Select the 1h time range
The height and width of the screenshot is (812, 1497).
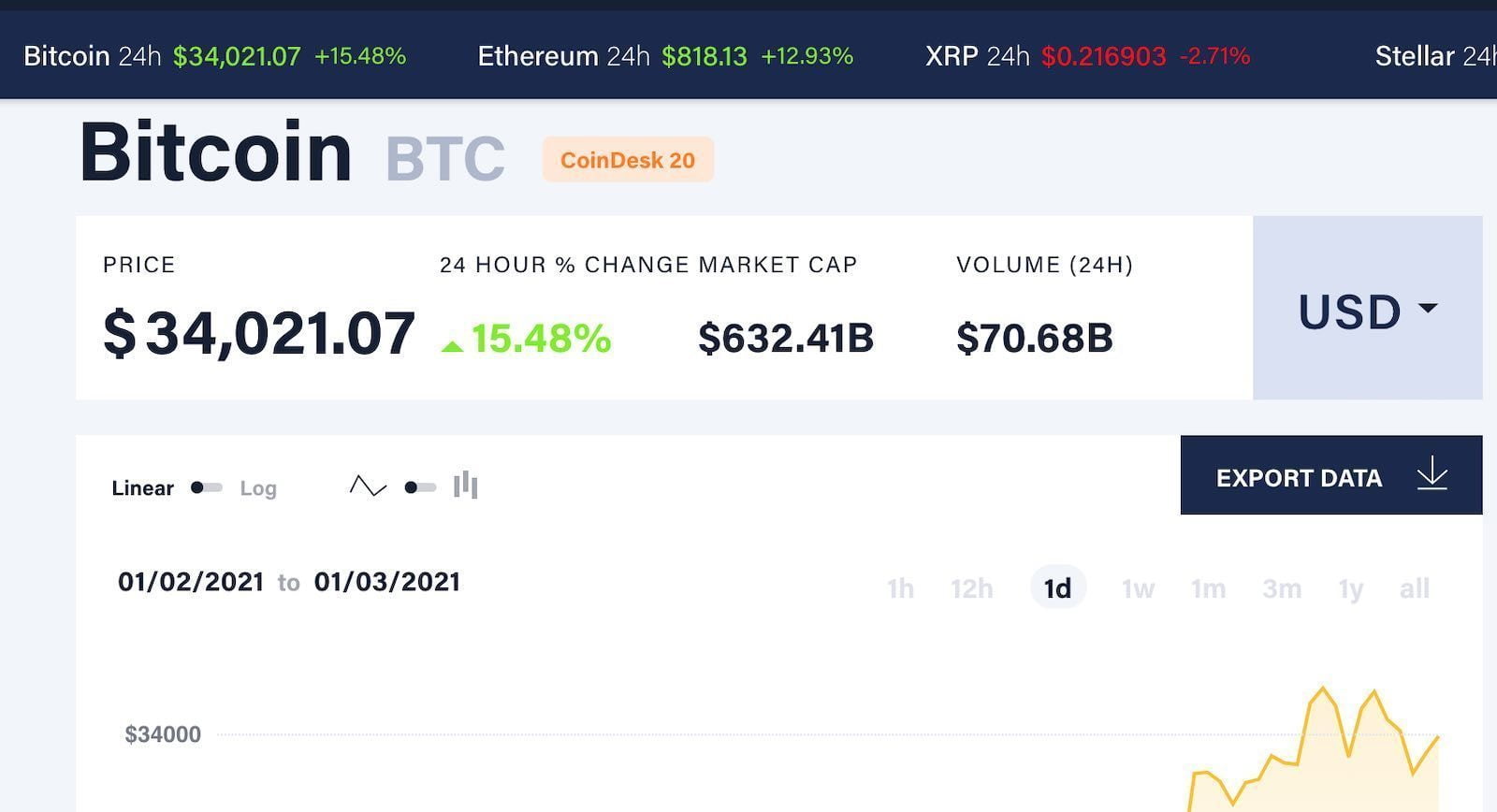(x=900, y=588)
